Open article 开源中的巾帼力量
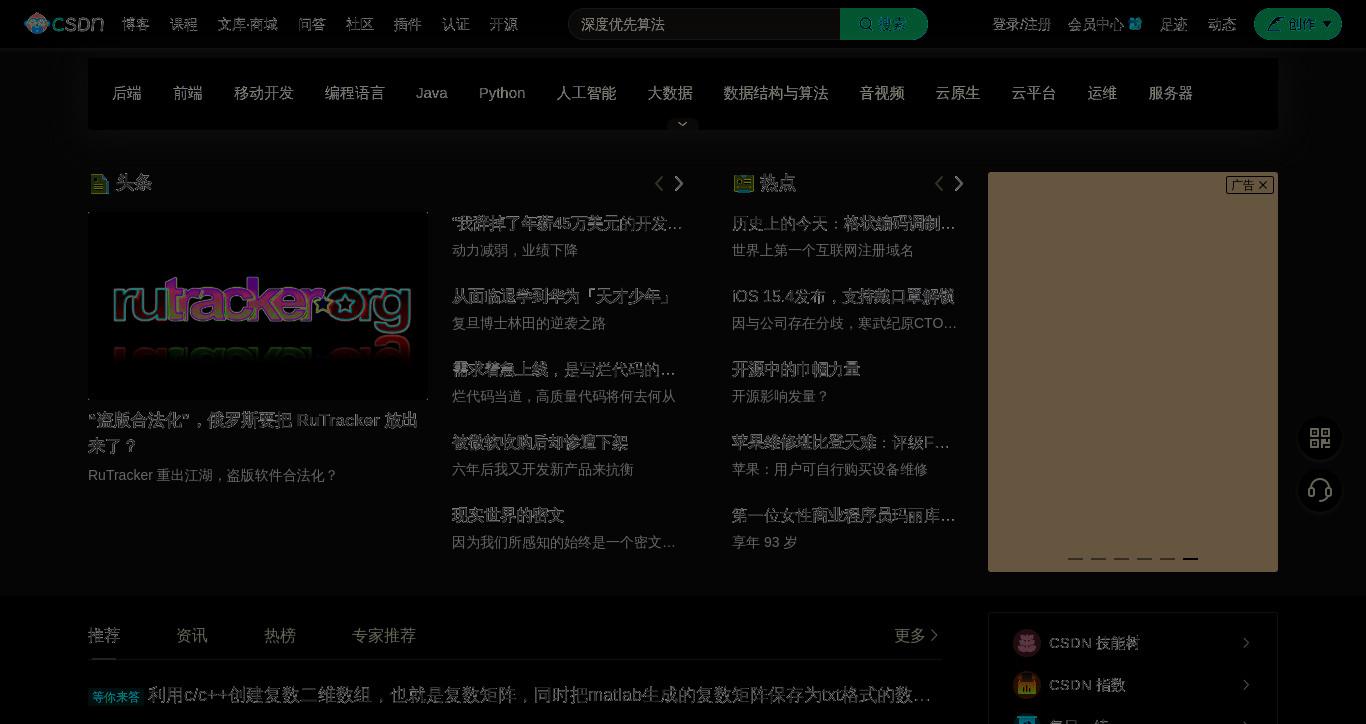The image size is (1366, 724). 796,369
